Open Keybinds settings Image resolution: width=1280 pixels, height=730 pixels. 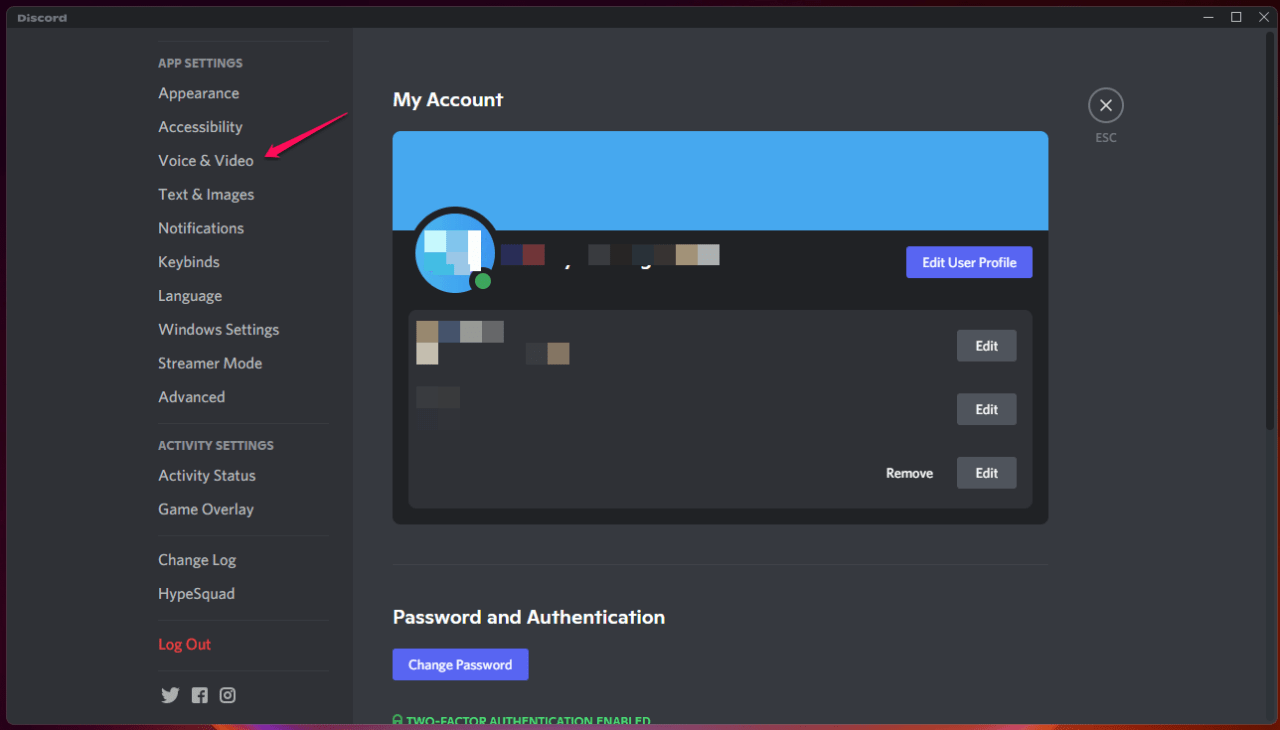click(x=189, y=262)
